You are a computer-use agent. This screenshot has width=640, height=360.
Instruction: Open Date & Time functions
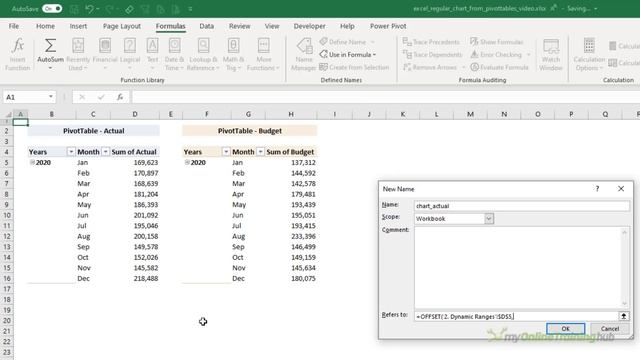click(x=174, y=54)
